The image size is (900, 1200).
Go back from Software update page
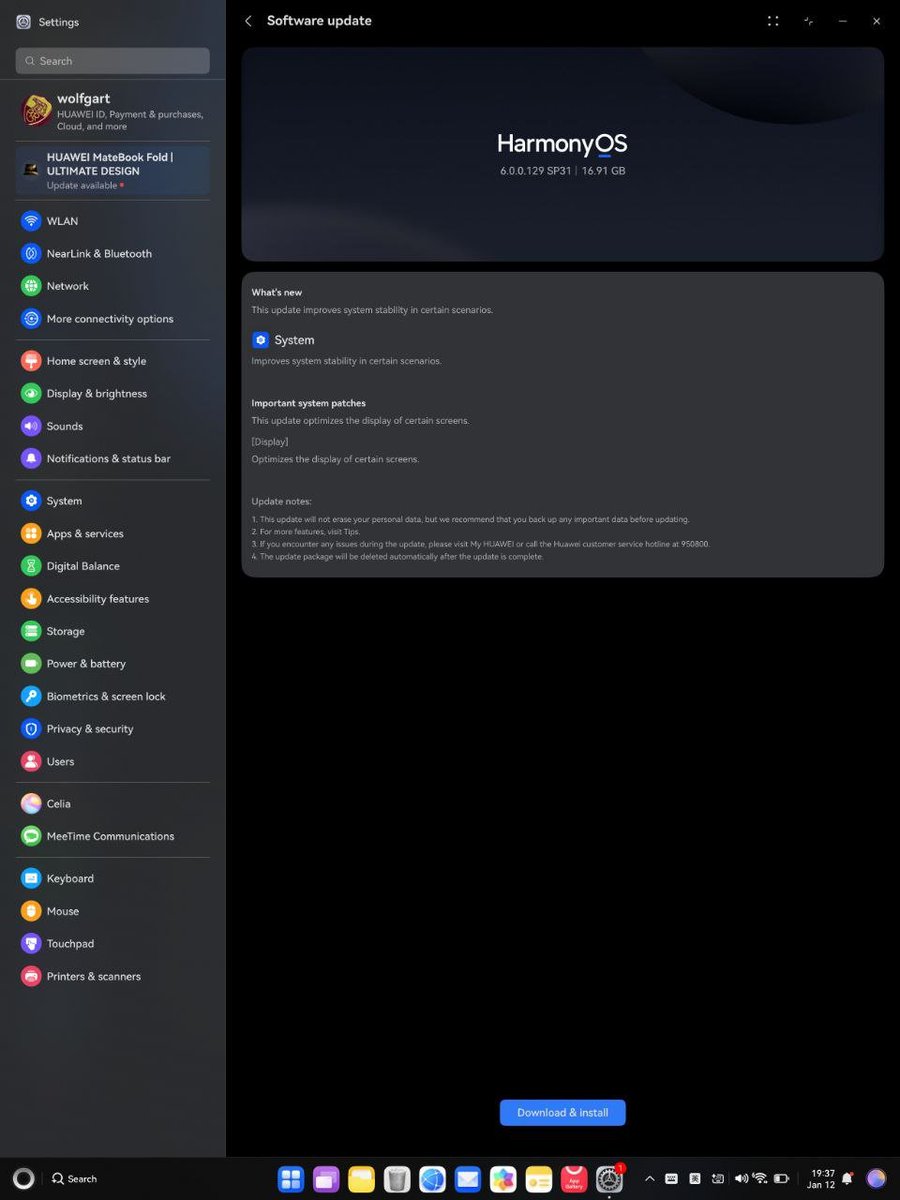click(248, 21)
